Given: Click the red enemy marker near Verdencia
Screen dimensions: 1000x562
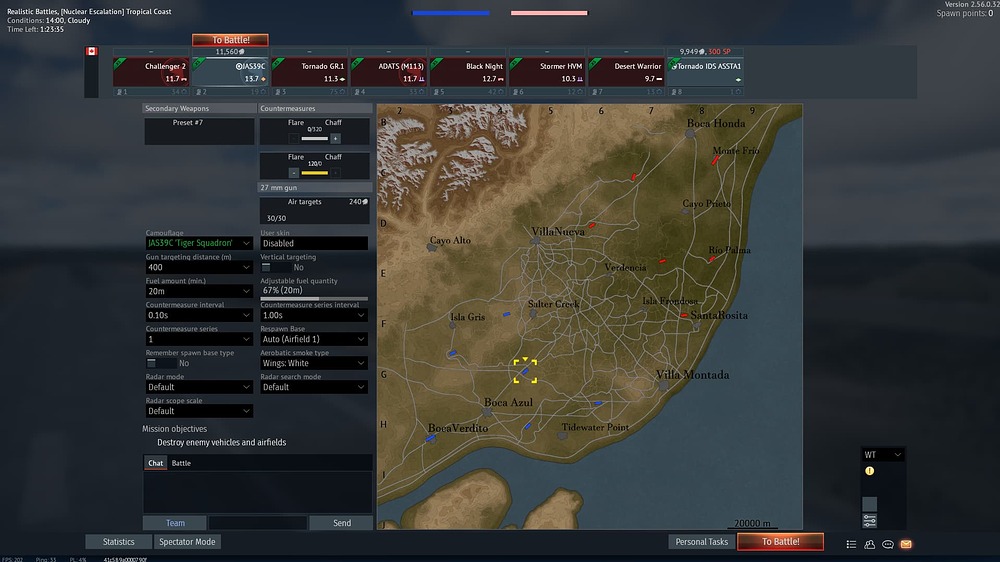Looking at the screenshot, I should click(663, 261).
